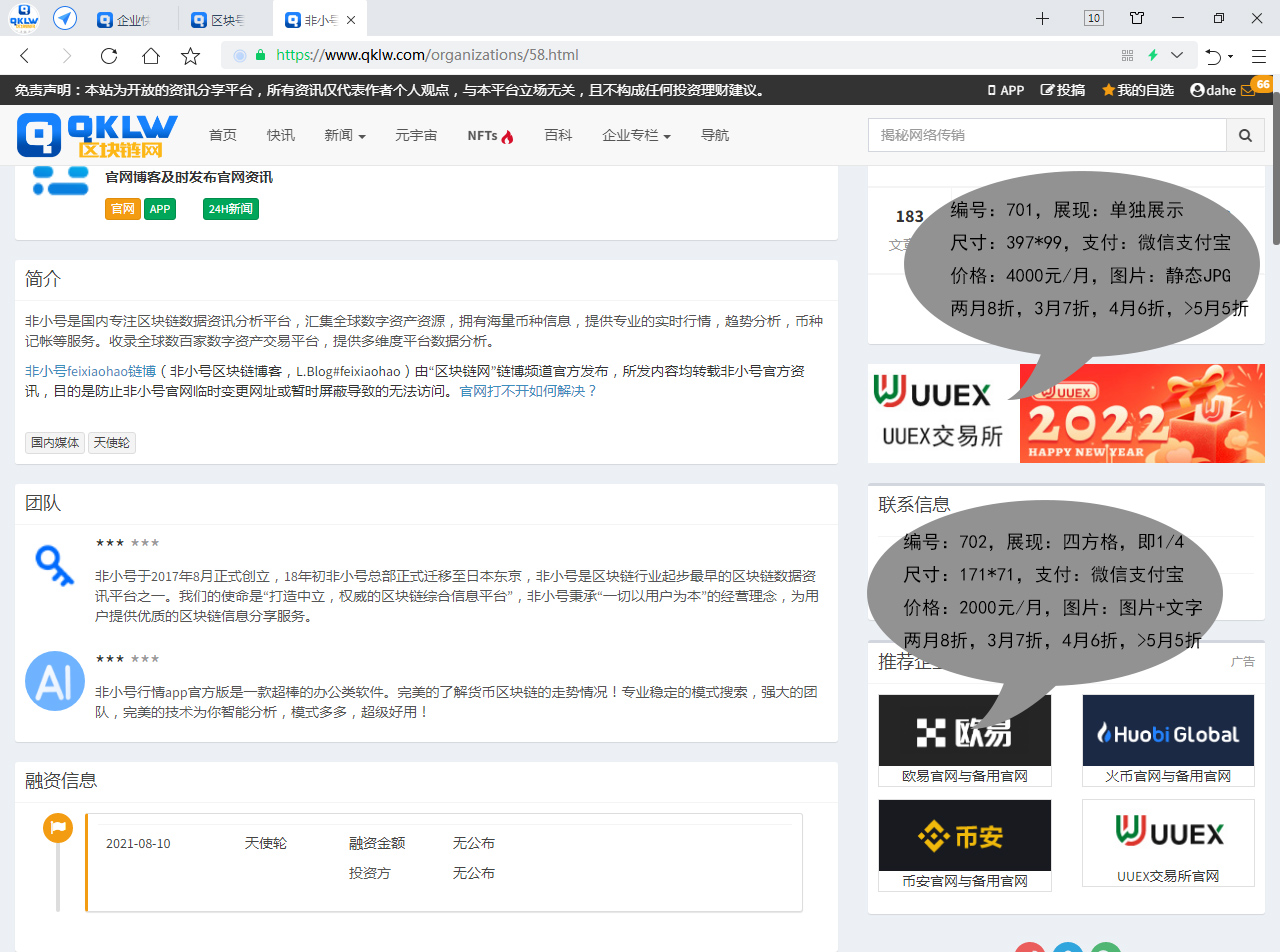
Task: Switch to the 企业 browser tab
Action: [124, 20]
